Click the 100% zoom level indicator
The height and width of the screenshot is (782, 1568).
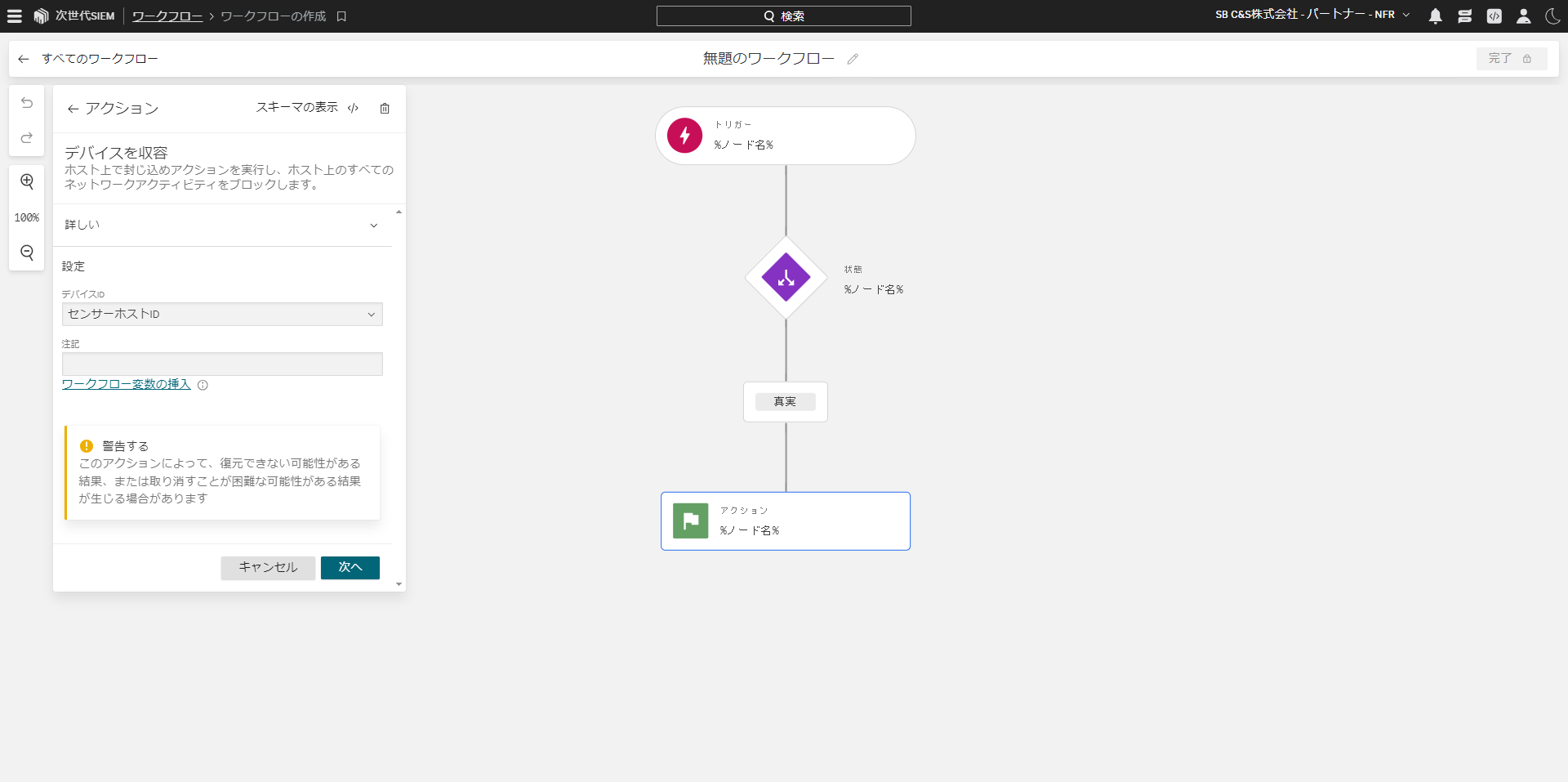(x=27, y=217)
